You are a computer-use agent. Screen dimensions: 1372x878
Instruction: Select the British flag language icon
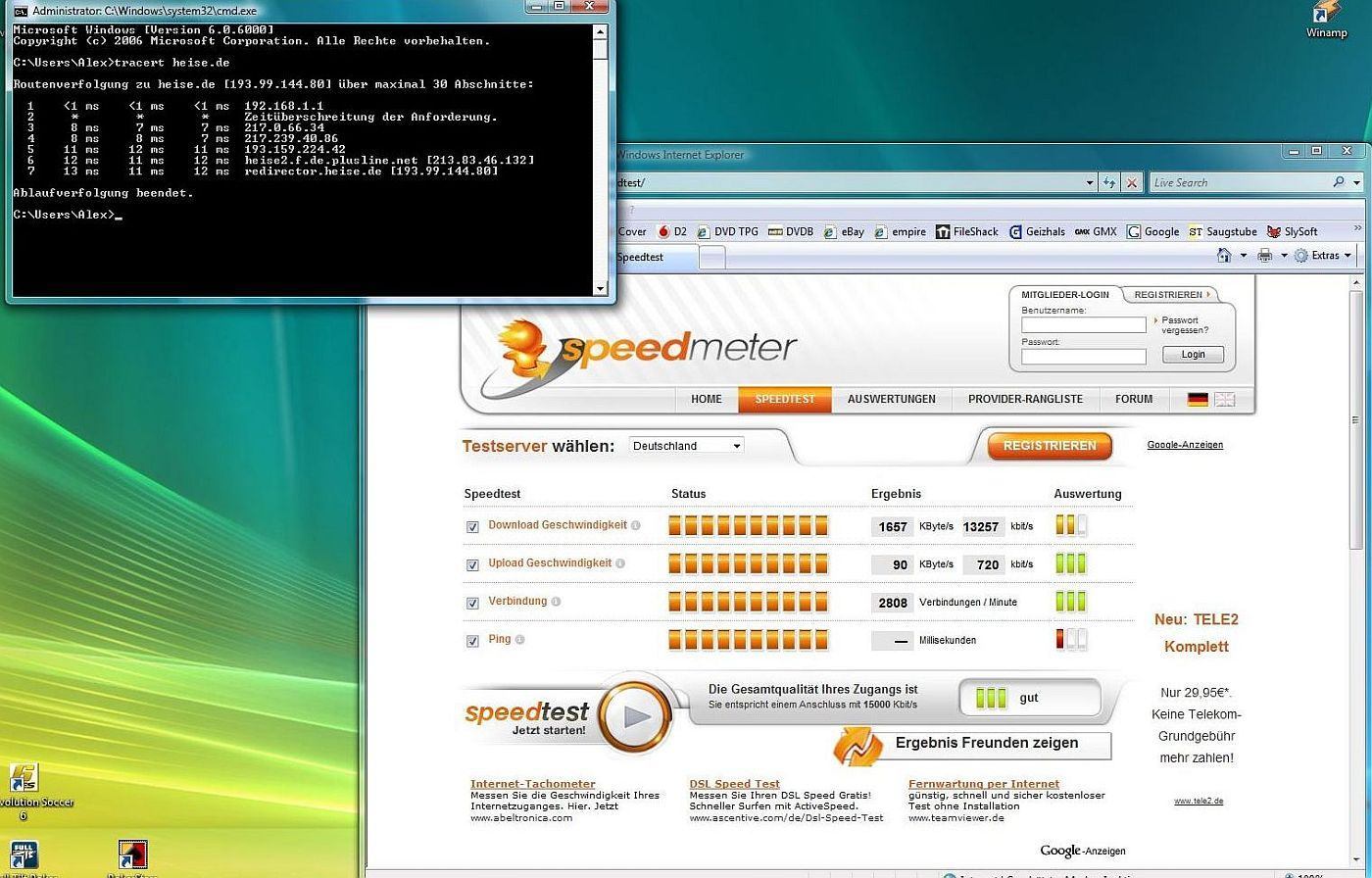click(x=1225, y=399)
